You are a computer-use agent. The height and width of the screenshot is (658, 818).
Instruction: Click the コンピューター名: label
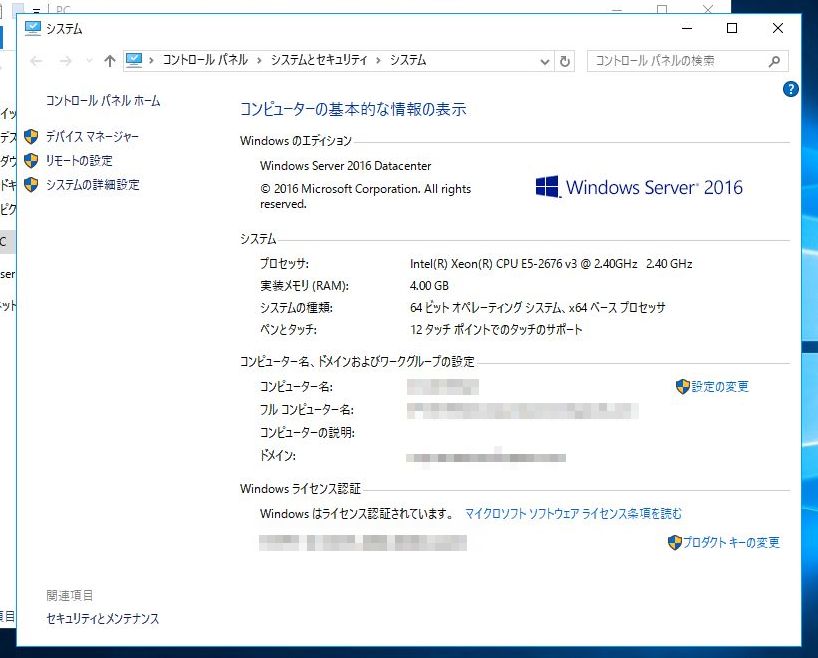tap(296, 387)
